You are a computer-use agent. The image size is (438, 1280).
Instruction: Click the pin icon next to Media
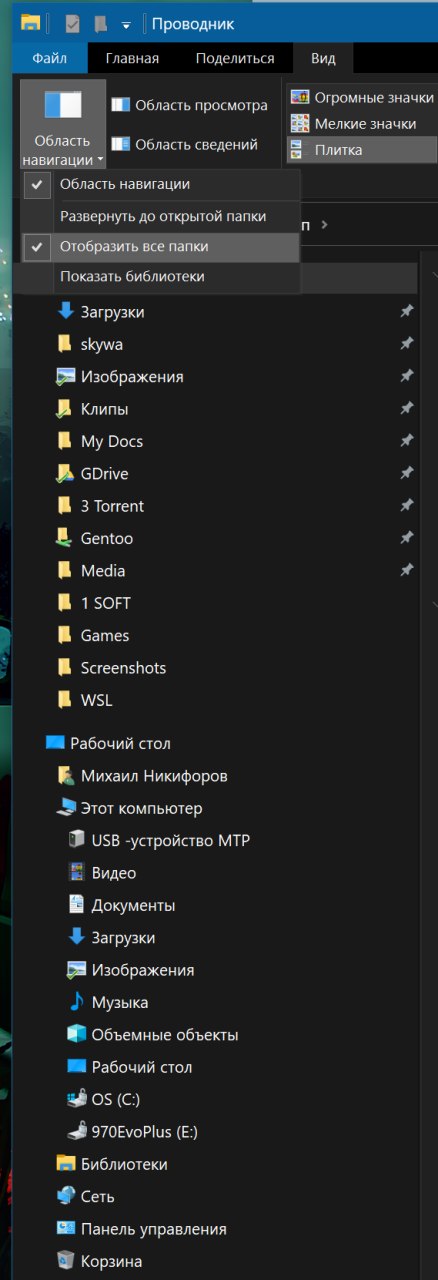[x=406, y=571]
